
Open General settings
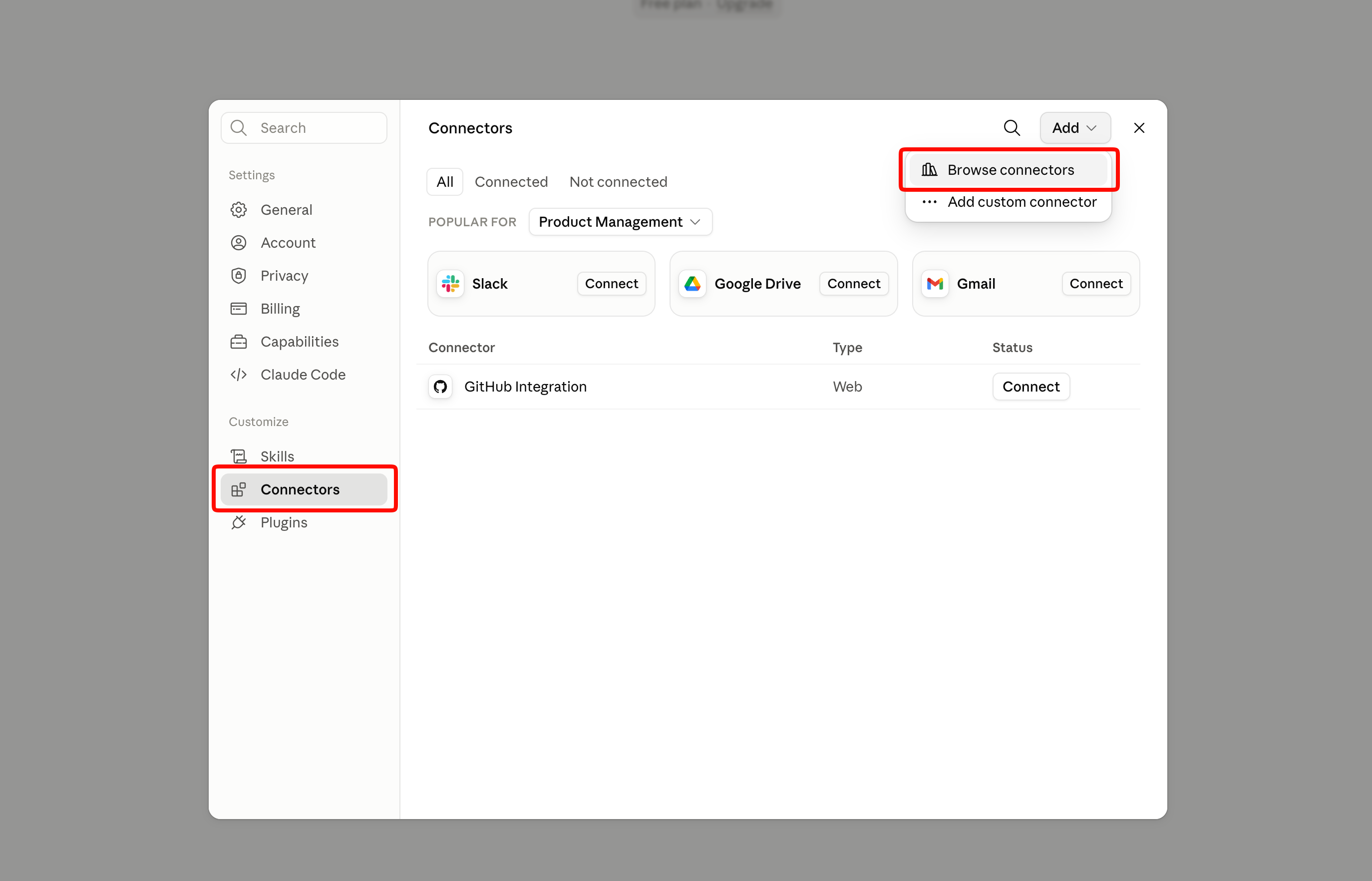304,210
